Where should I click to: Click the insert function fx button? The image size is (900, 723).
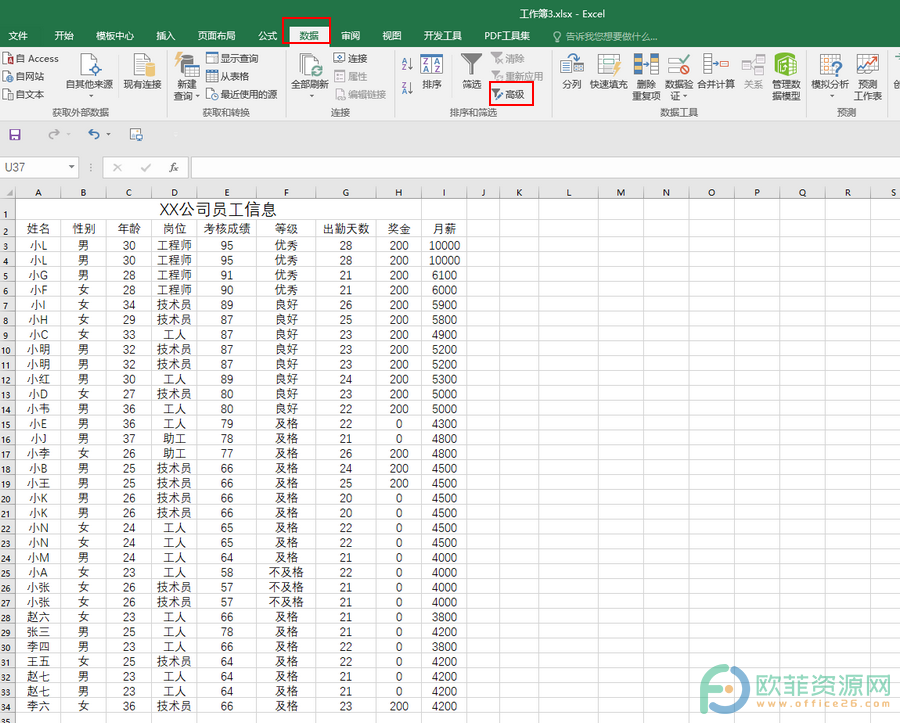(x=173, y=168)
